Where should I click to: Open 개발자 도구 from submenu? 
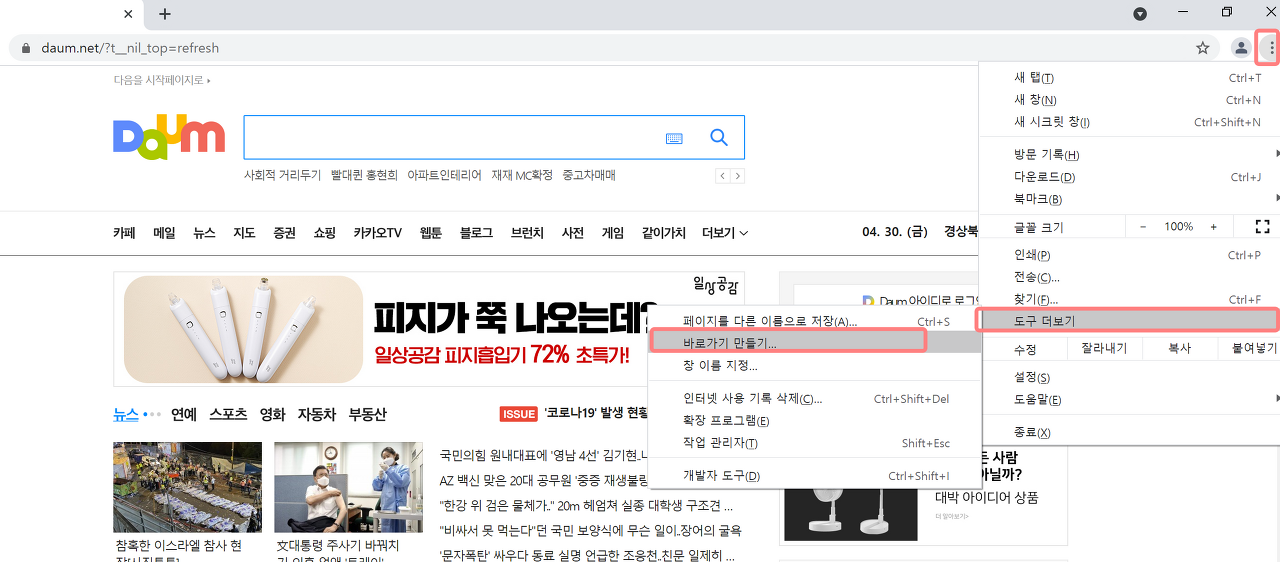click(x=815, y=476)
